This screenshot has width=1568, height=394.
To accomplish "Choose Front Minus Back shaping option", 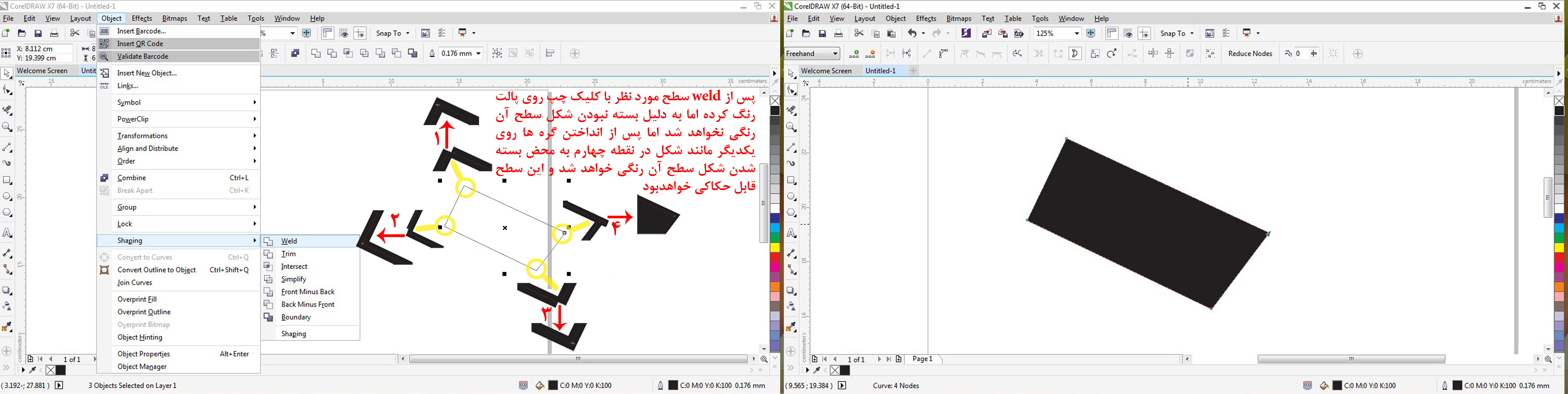I will [x=310, y=292].
